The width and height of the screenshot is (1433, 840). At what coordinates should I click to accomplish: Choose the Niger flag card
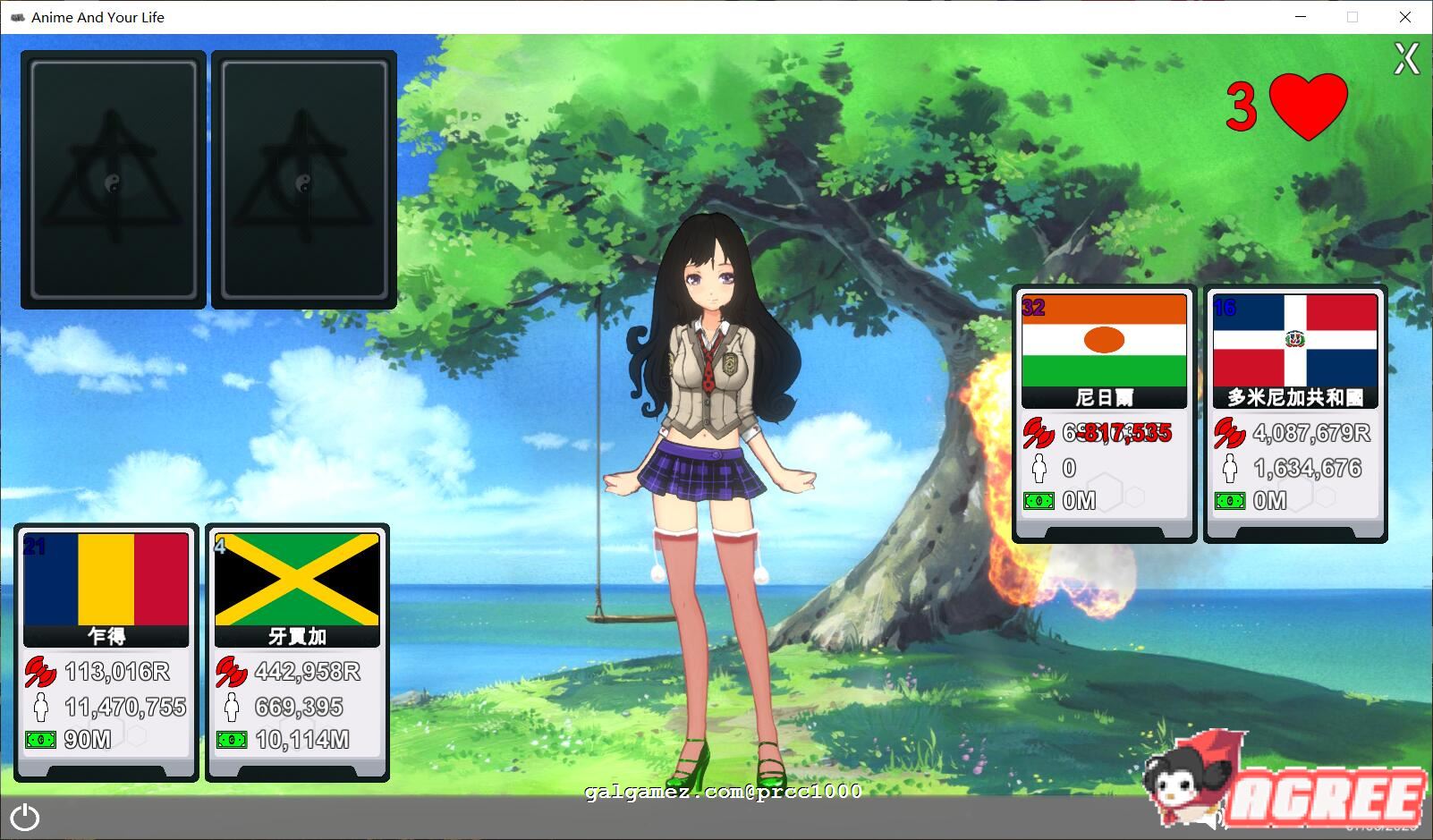[x=1104, y=341]
